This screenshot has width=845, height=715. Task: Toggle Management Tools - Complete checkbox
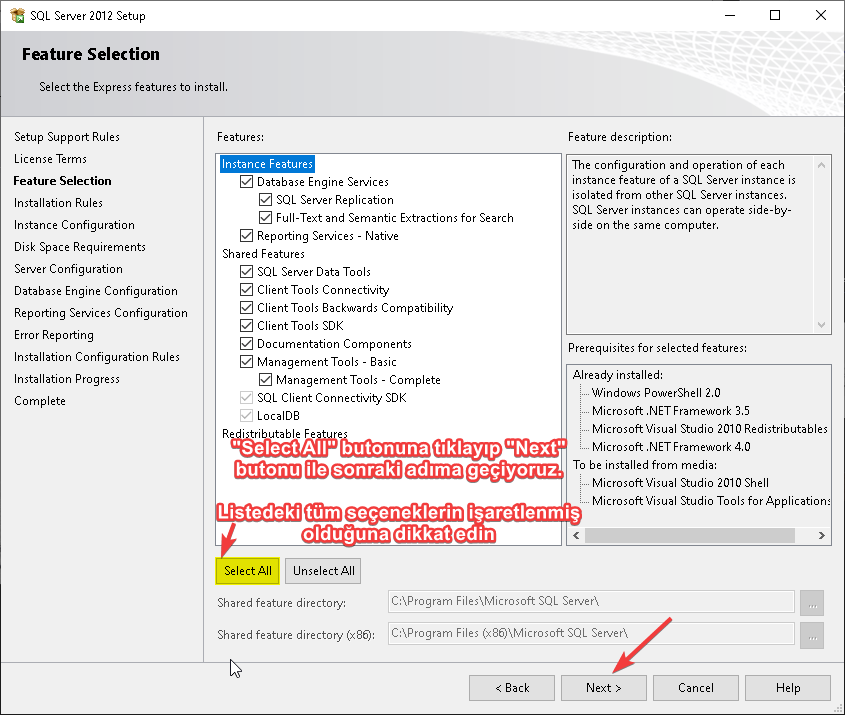click(266, 380)
